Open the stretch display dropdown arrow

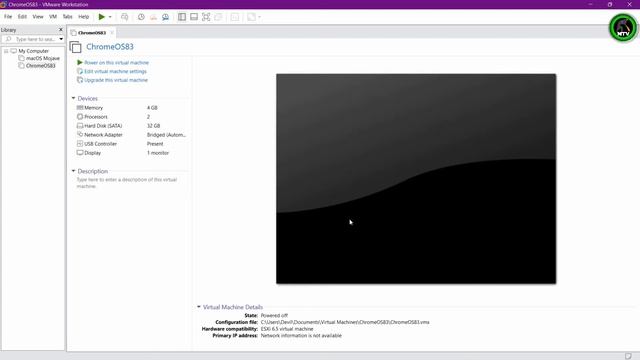259,17
